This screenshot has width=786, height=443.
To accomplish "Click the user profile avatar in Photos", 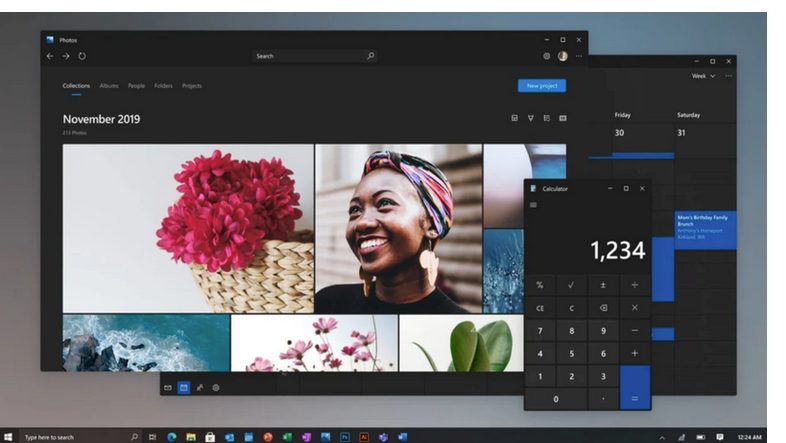I will coord(562,56).
